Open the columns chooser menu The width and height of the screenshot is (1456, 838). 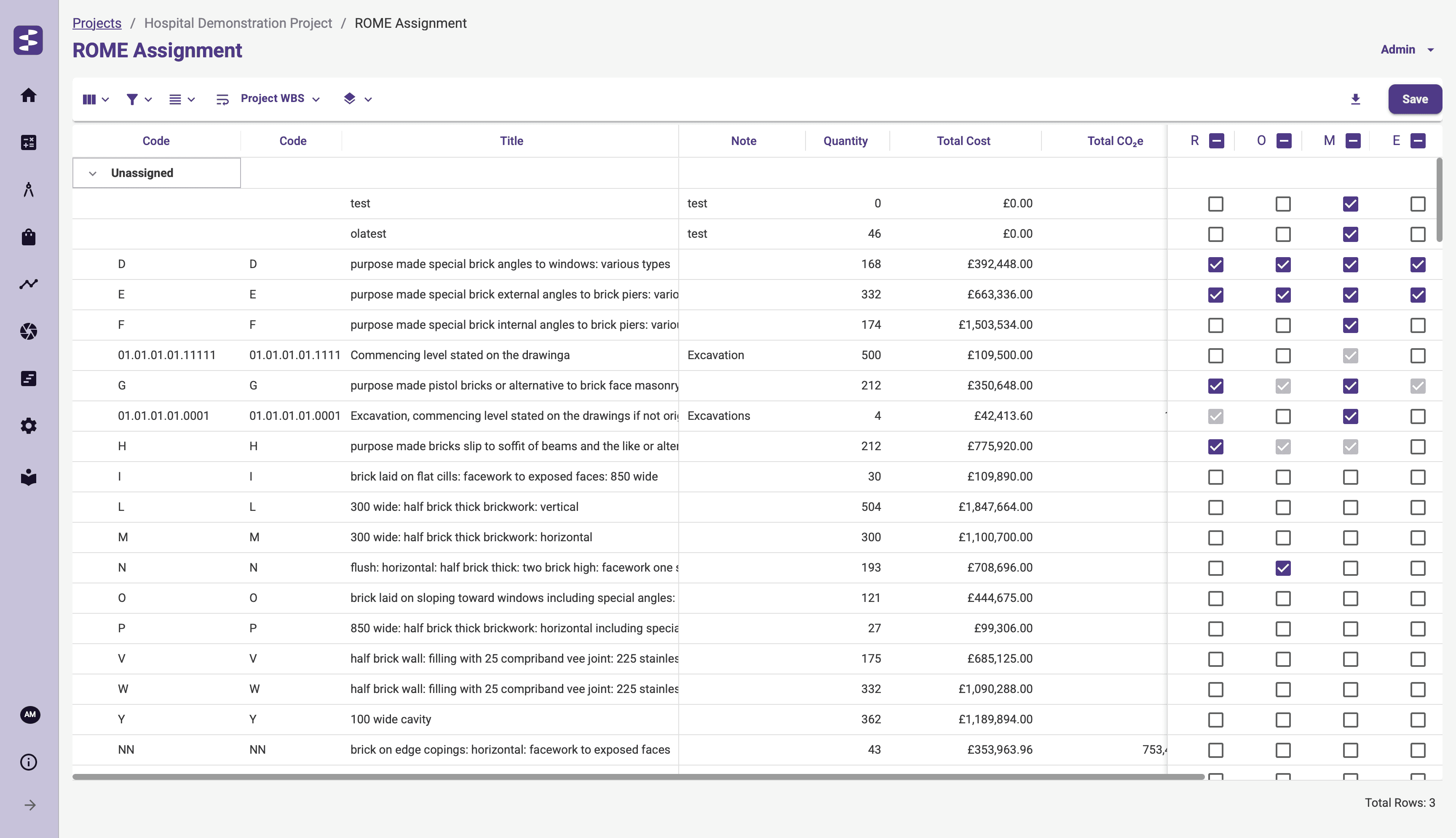96,99
